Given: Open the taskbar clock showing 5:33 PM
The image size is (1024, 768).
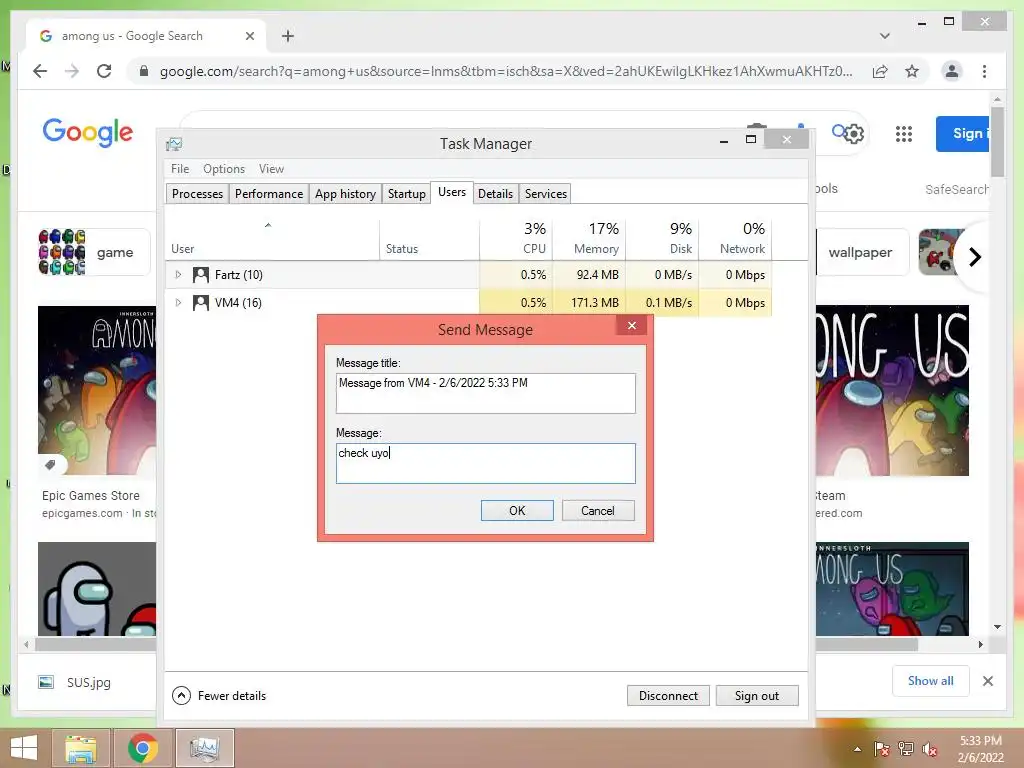Looking at the screenshot, I should 980,749.
